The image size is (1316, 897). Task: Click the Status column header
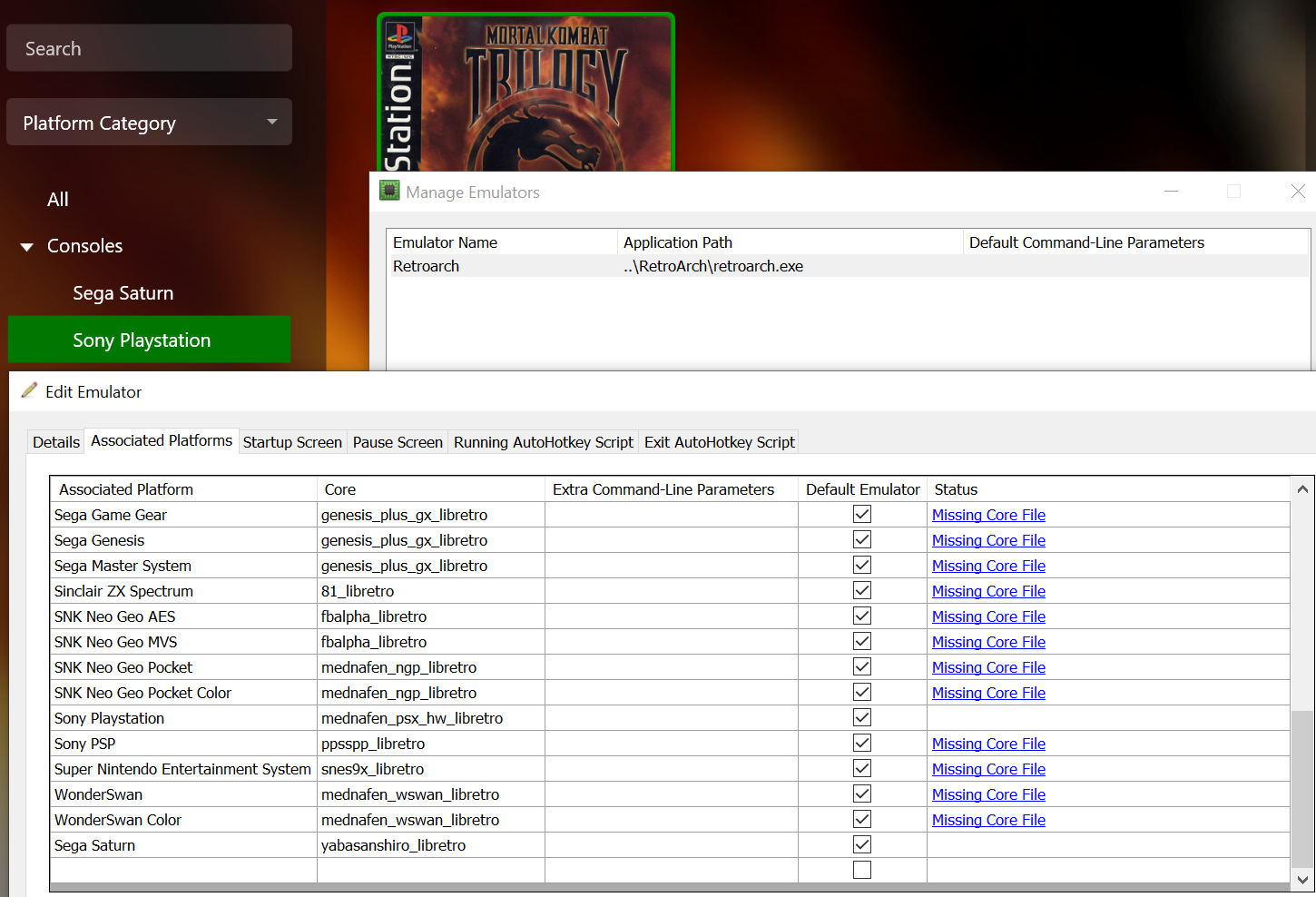click(1108, 489)
